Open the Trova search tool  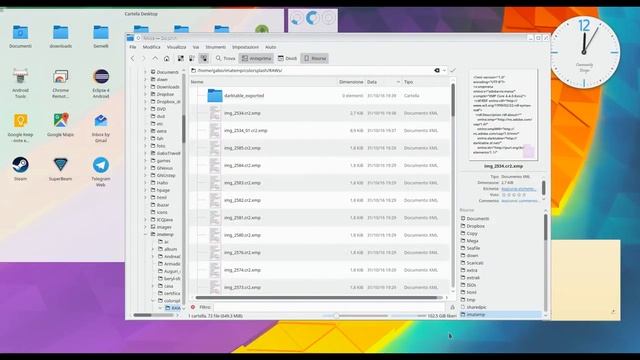[x=225, y=58]
